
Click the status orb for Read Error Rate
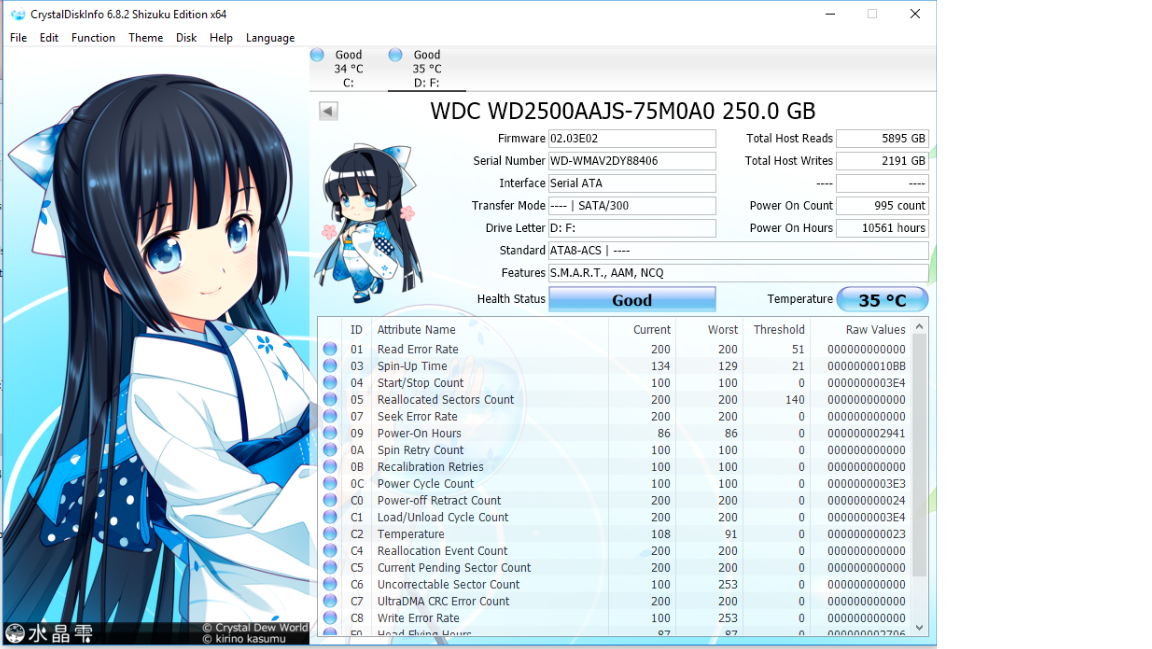[x=330, y=349]
